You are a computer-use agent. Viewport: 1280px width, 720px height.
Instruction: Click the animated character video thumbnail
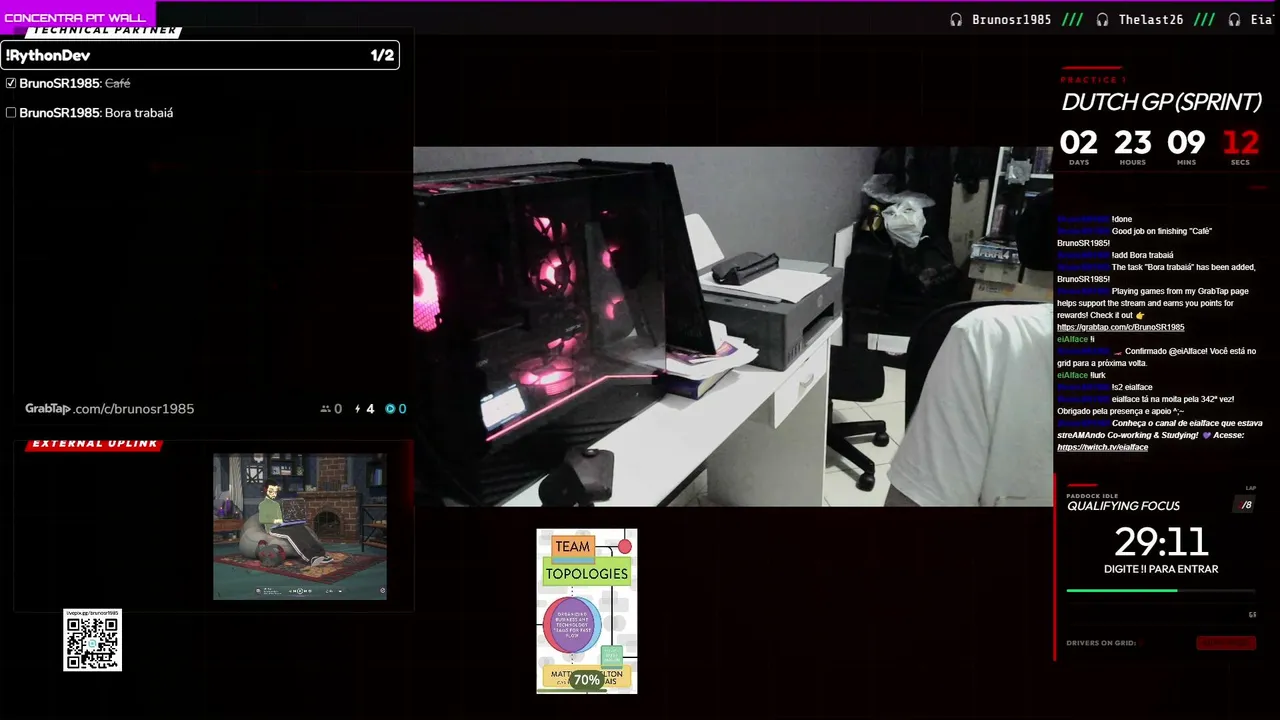(300, 526)
